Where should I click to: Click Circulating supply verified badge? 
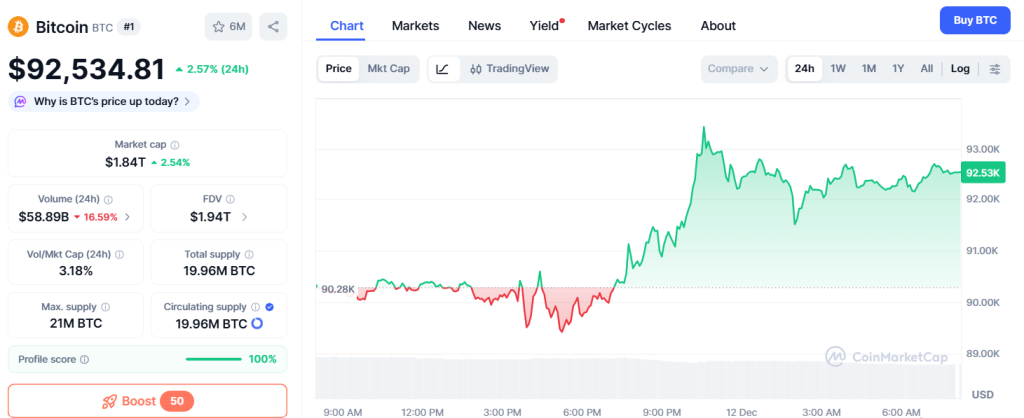click(269, 307)
